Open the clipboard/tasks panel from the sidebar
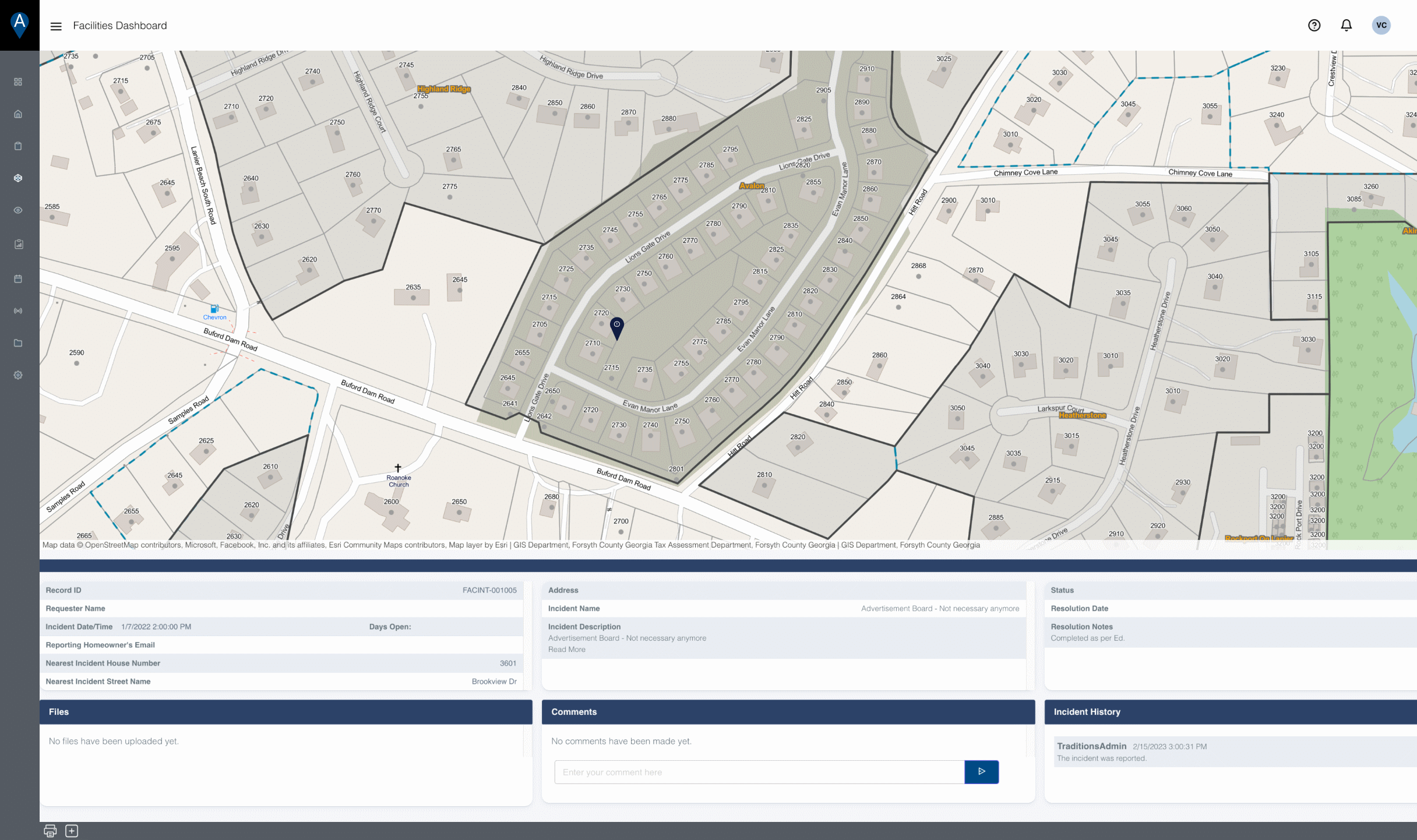The image size is (1417, 840). pyautogui.click(x=18, y=146)
